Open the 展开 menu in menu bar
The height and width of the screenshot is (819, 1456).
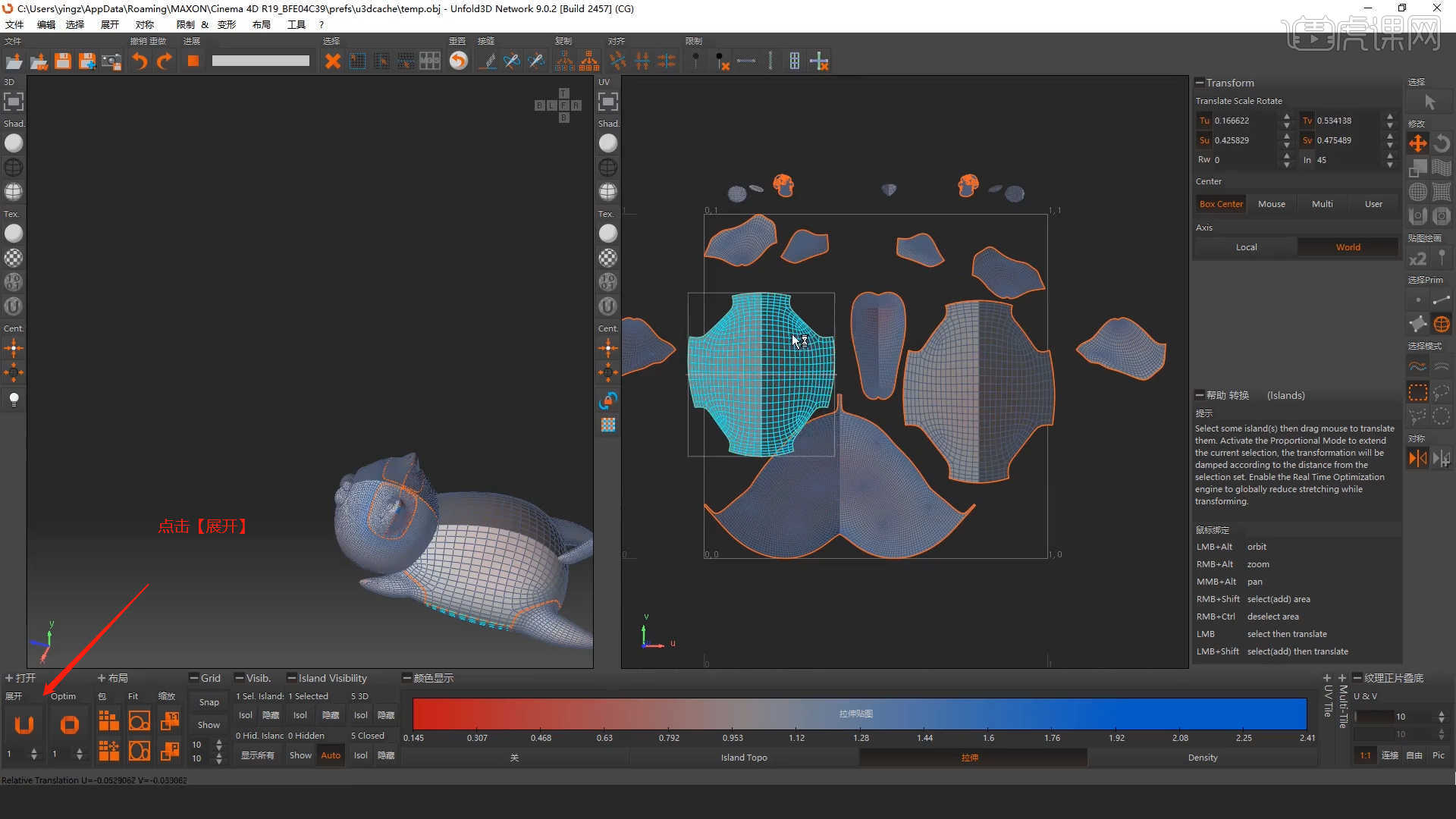[109, 24]
